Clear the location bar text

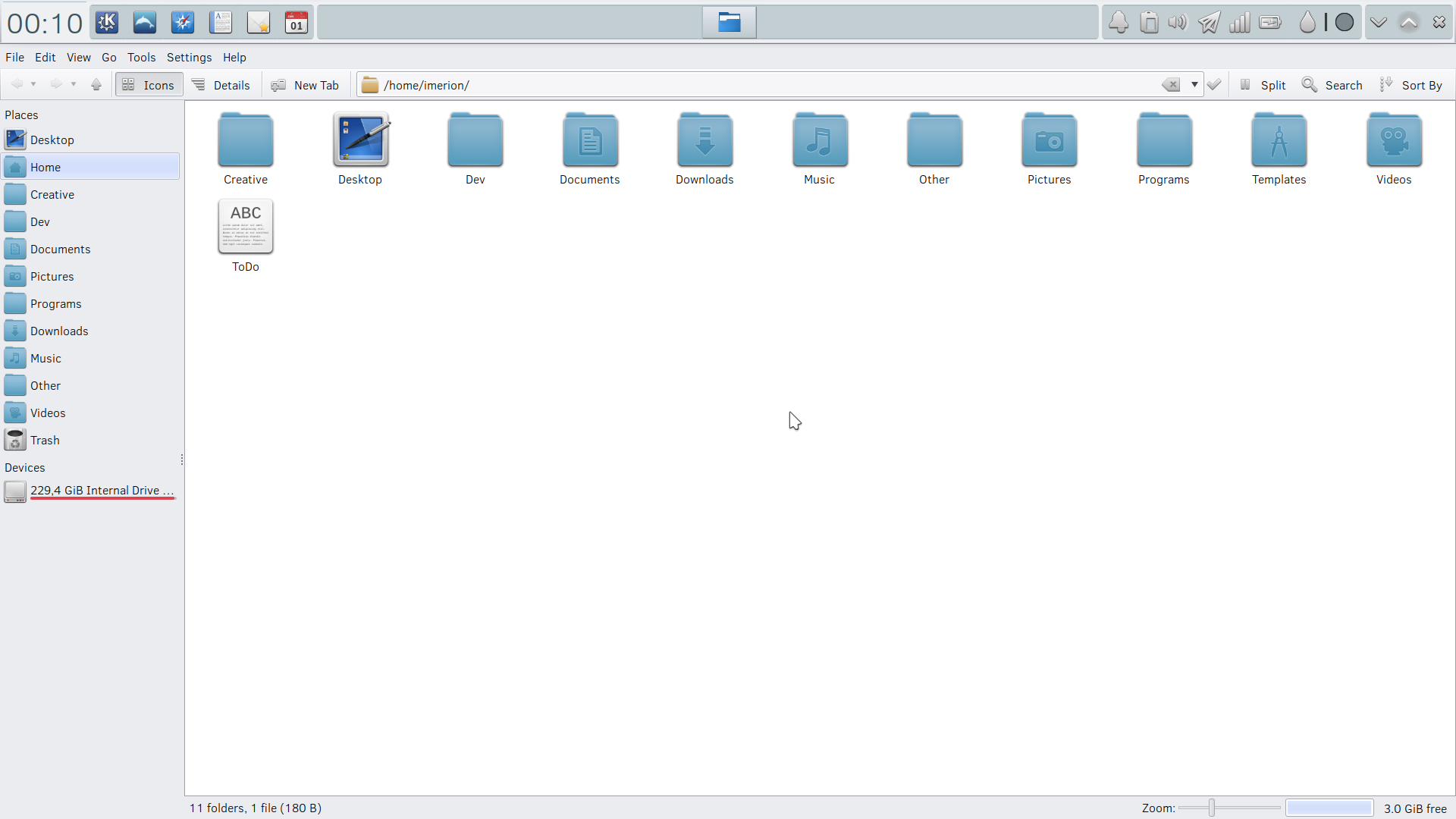pyautogui.click(x=1171, y=85)
